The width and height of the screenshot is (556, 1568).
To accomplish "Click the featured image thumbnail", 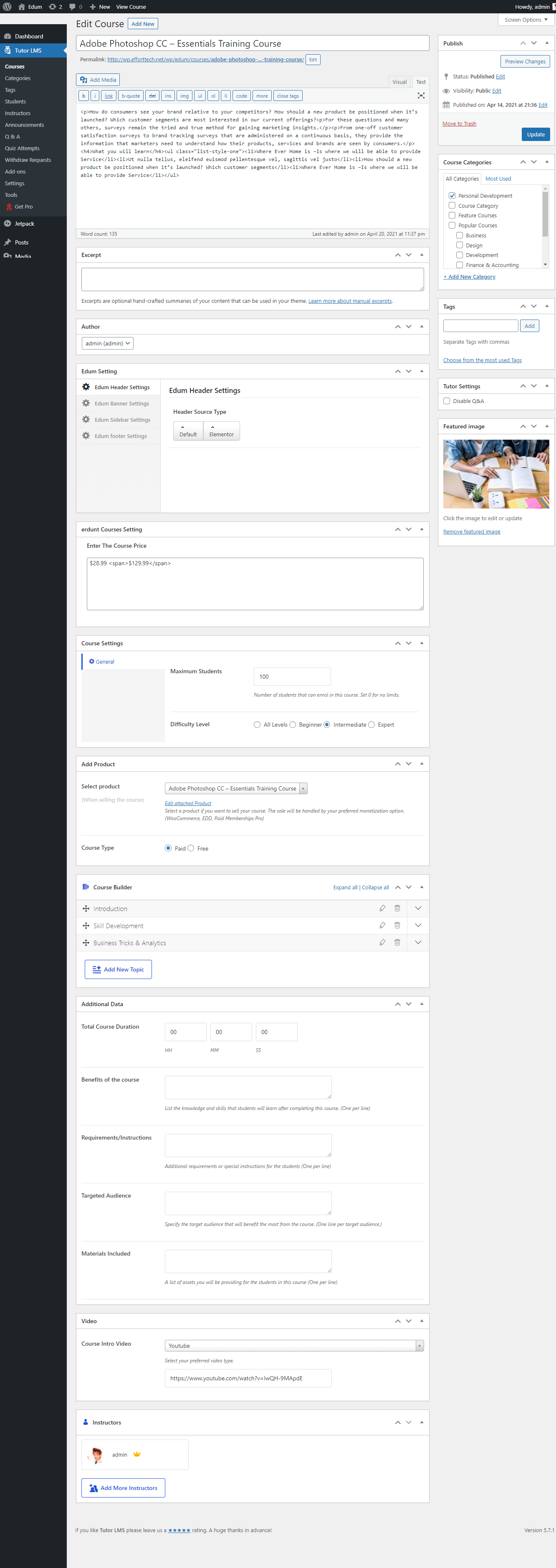I will [x=496, y=473].
